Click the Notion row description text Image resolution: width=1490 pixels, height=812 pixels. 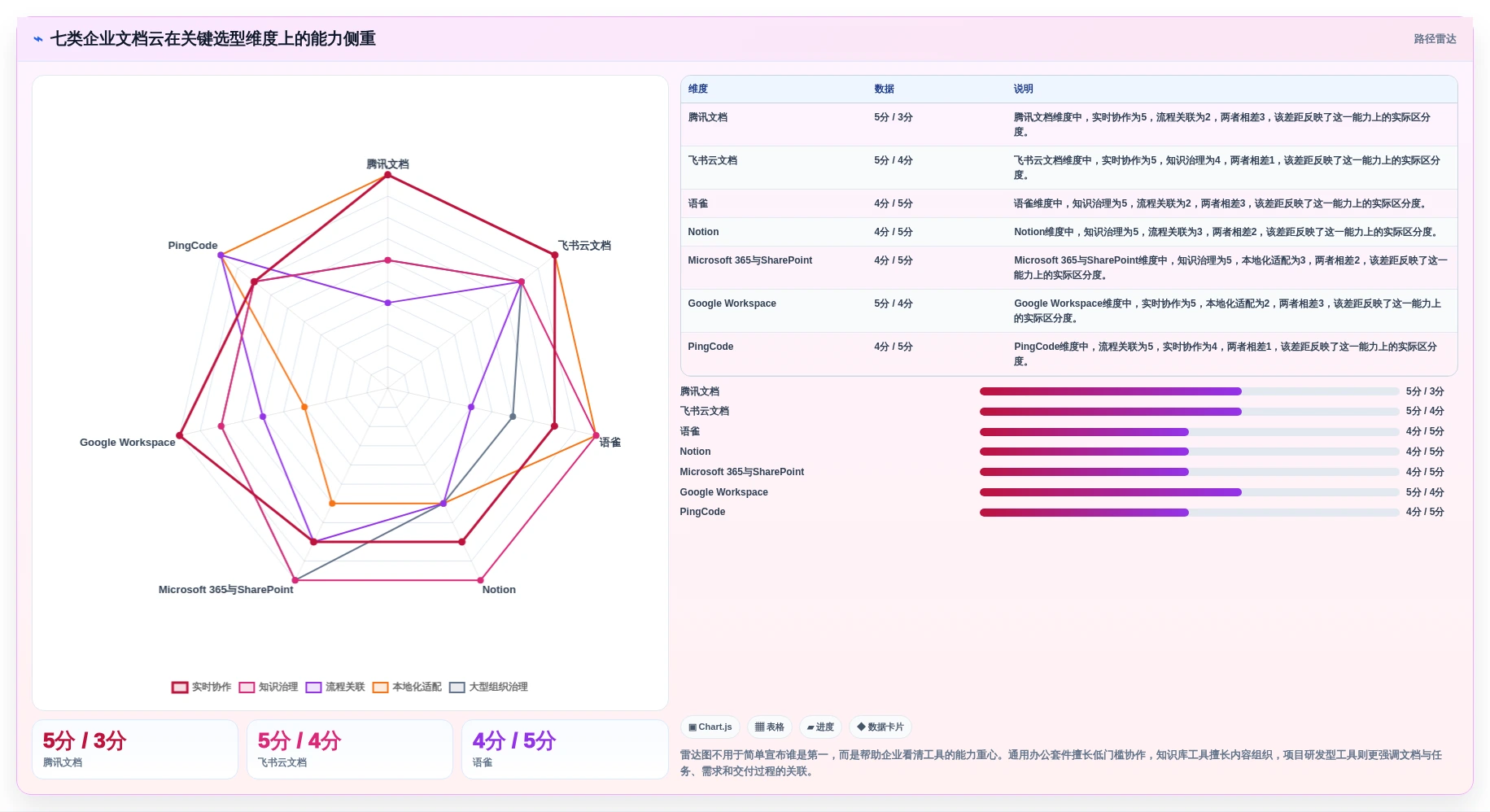(x=1226, y=232)
